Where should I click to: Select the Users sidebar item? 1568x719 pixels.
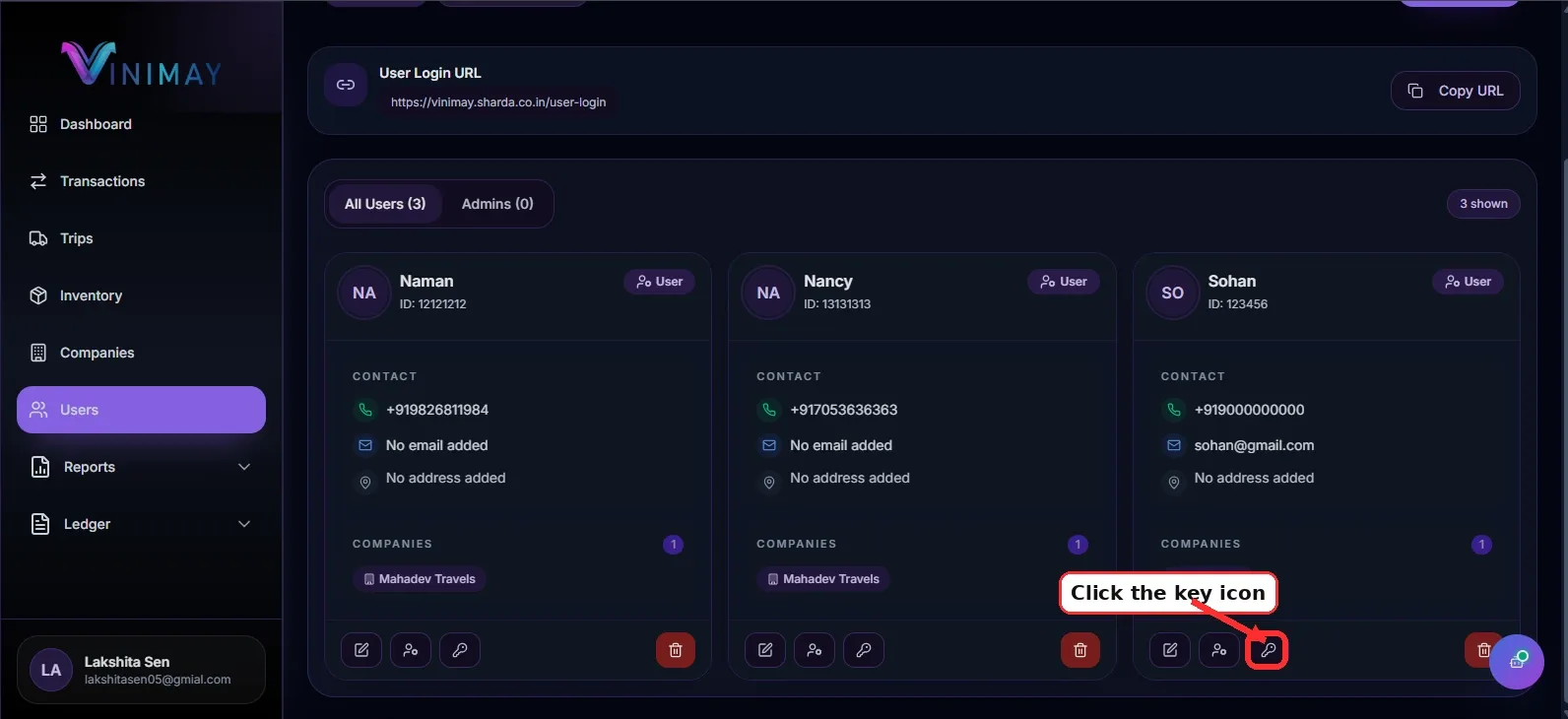pyautogui.click(x=141, y=410)
